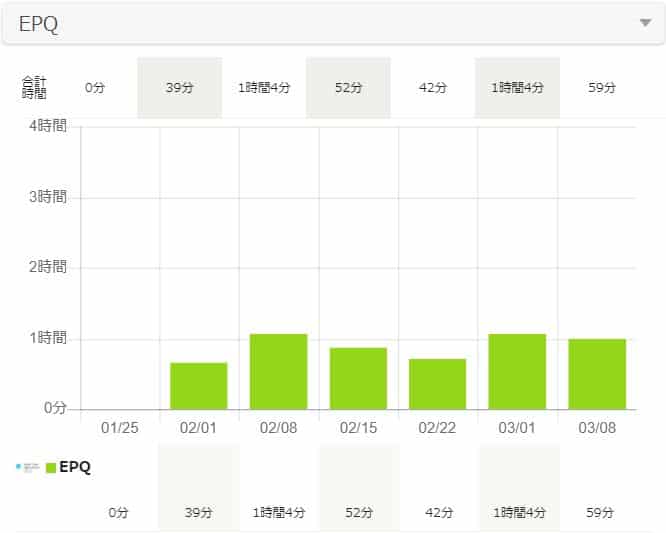Click the 0分 cell in bottom row
The height and width of the screenshot is (533, 666).
pos(119,513)
